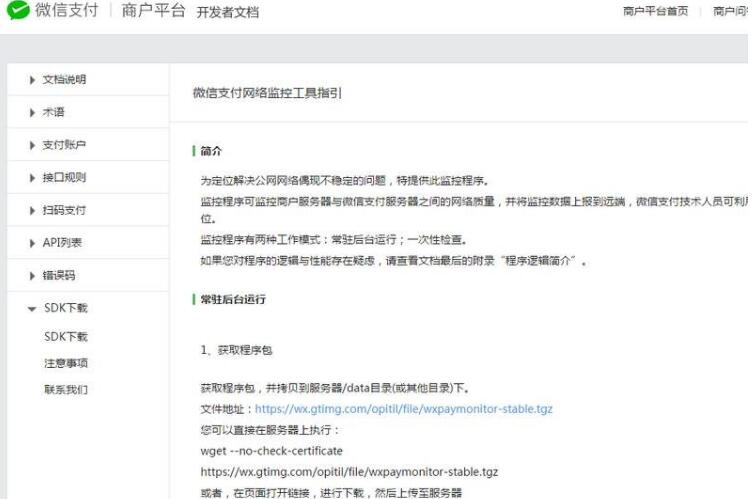Select the 联系我们 sub-item

[x=66, y=390]
